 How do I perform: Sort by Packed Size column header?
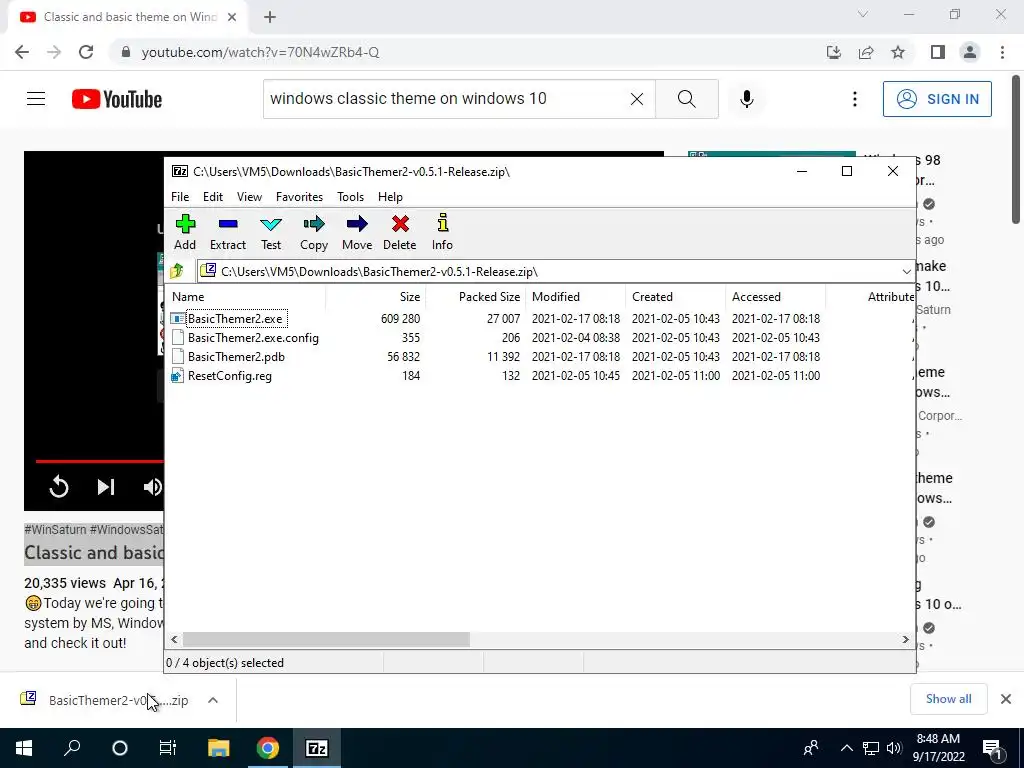click(475, 296)
